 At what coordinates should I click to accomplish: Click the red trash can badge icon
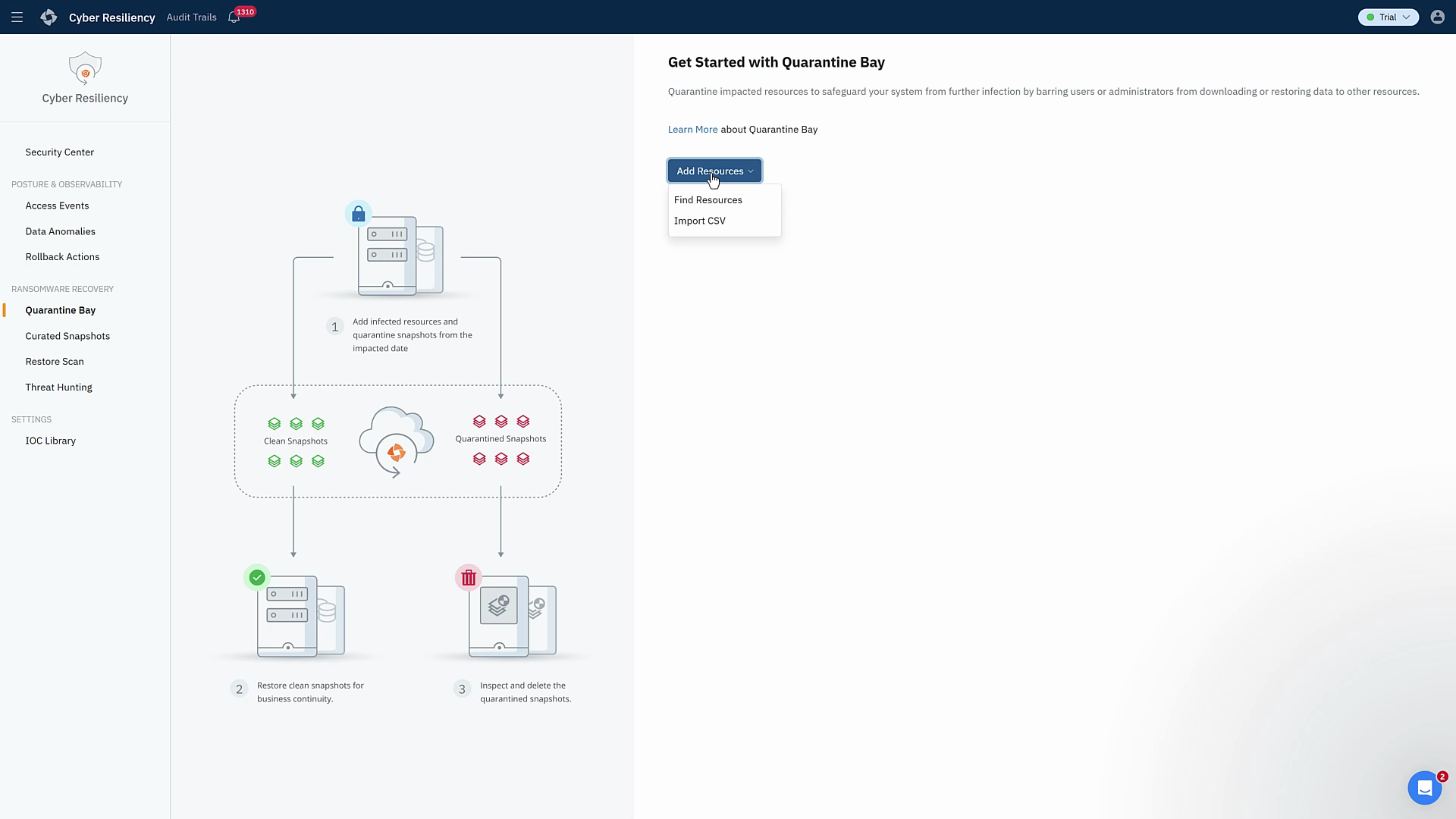click(x=469, y=578)
